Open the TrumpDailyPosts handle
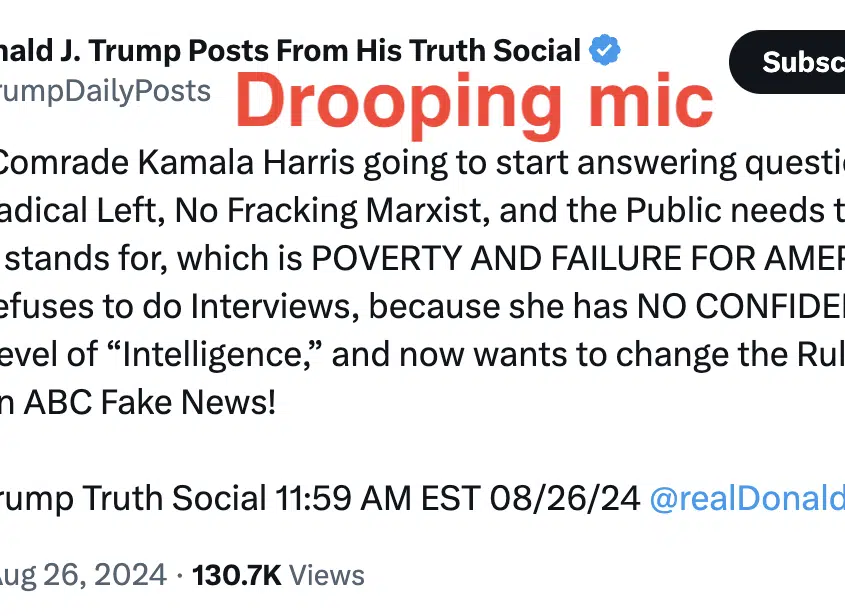The image size is (845, 616). [x=105, y=92]
